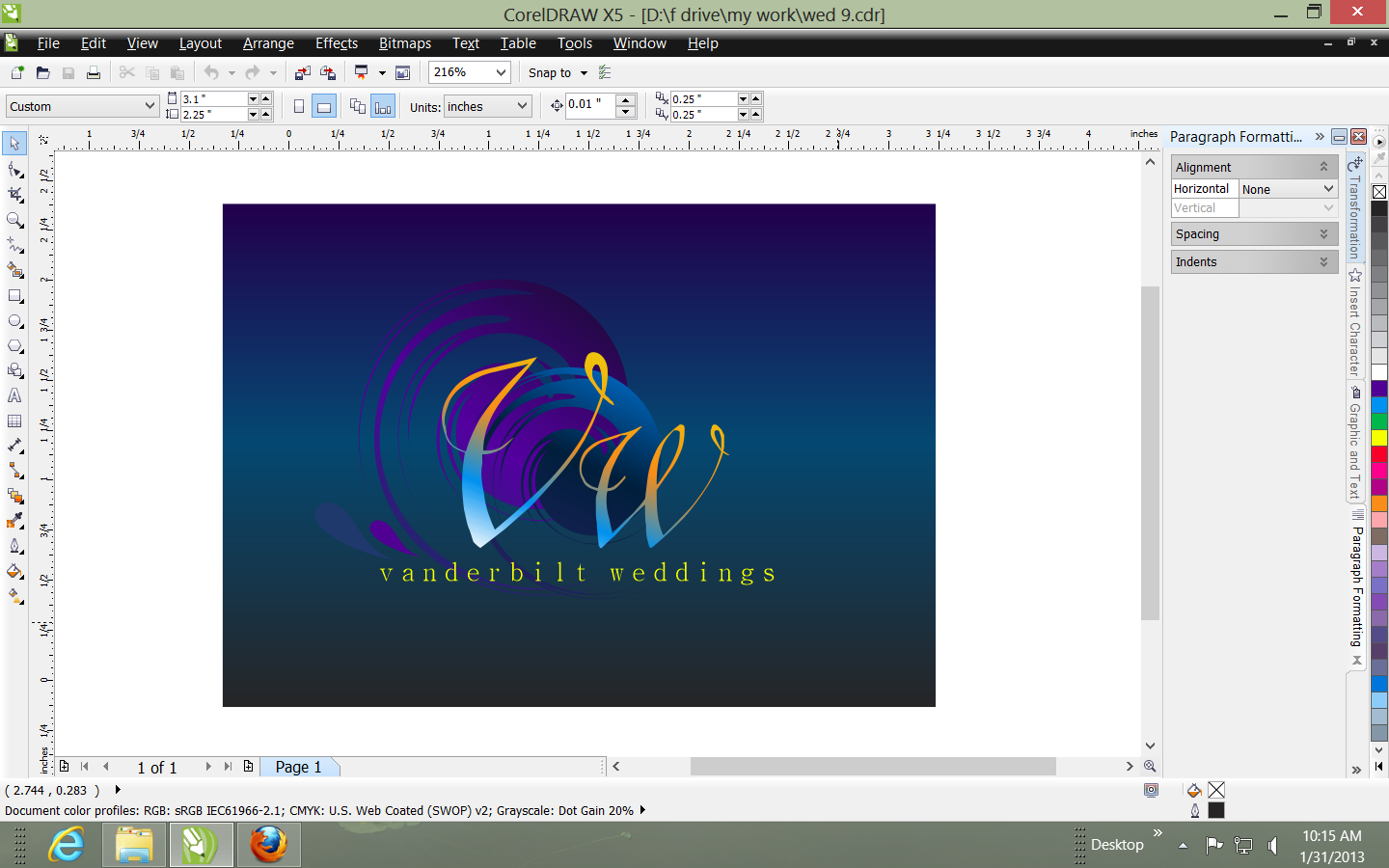Click the Snap to button
The width and height of the screenshot is (1389, 868).
(550, 72)
